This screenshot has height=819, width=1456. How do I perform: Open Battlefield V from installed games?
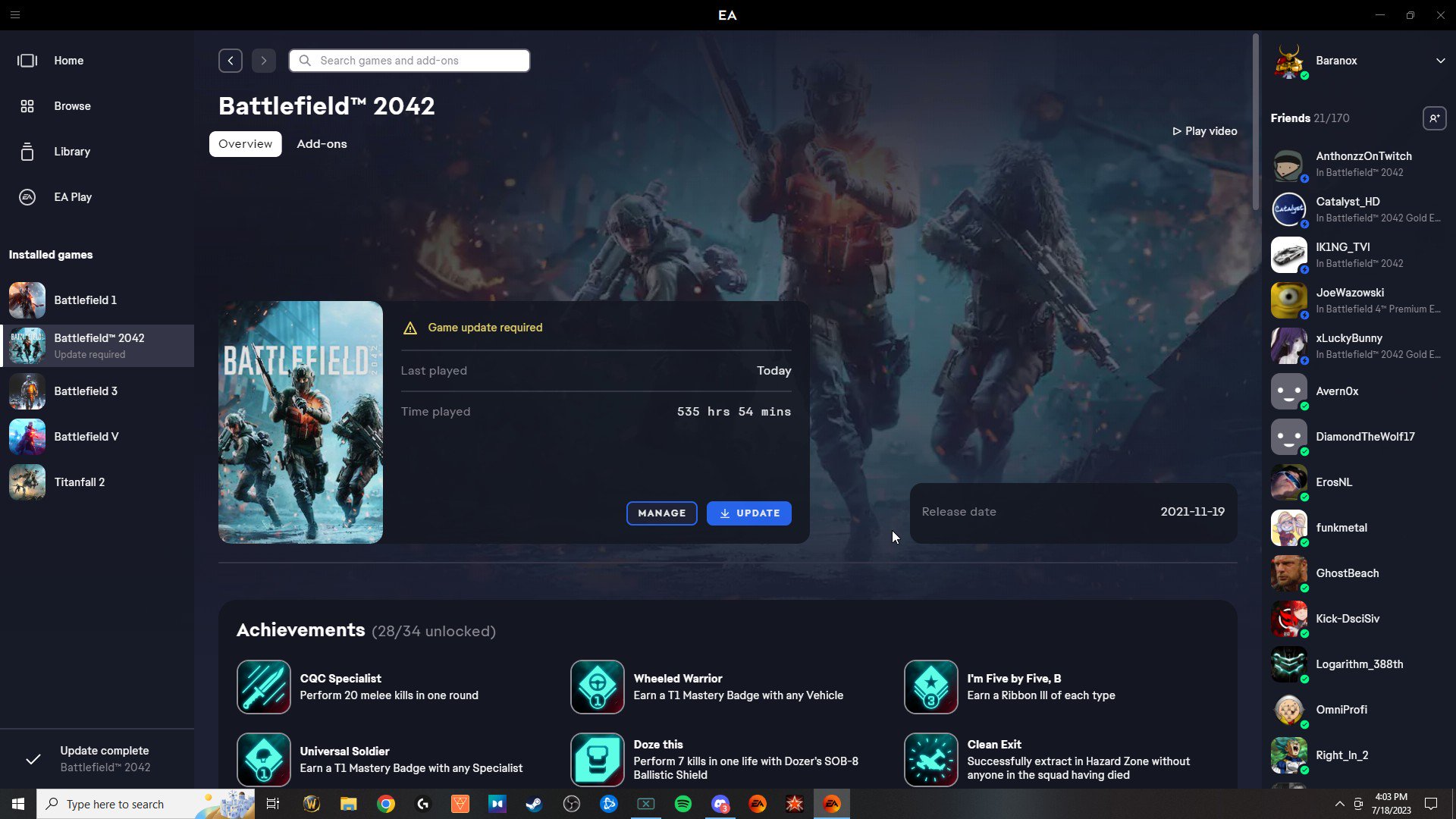tap(86, 437)
